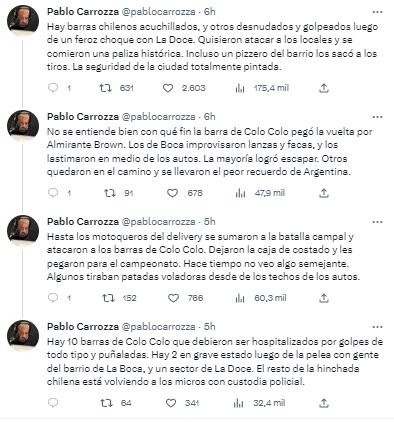Open more options menu on first tweet
The height and width of the screenshot is (422, 394).
click(x=377, y=12)
